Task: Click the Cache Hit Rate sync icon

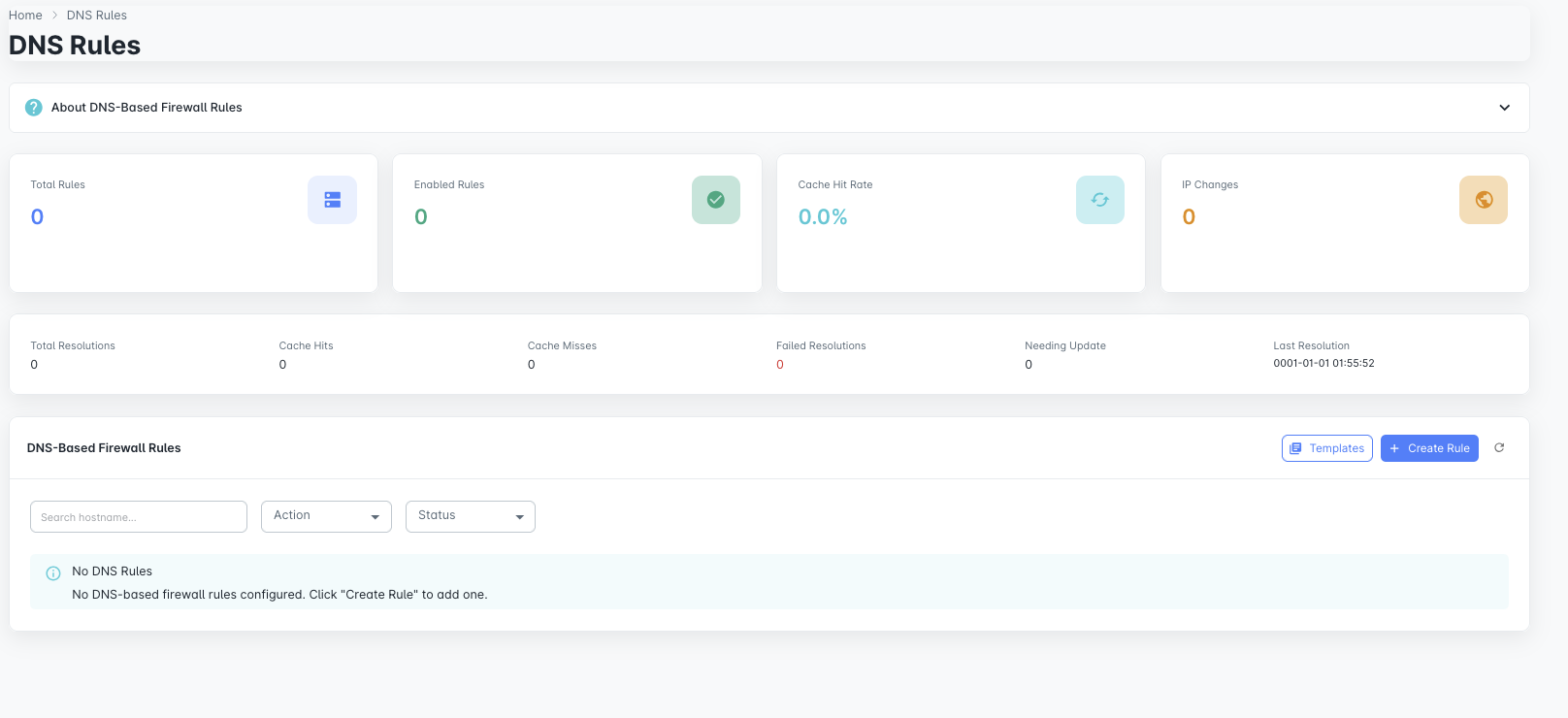Action: (x=1099, y=200)
